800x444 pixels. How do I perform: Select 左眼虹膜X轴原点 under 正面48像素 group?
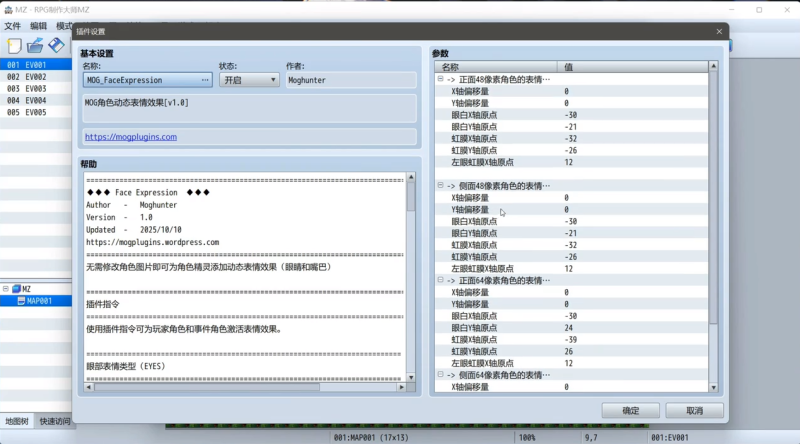(x=571, y=162)
